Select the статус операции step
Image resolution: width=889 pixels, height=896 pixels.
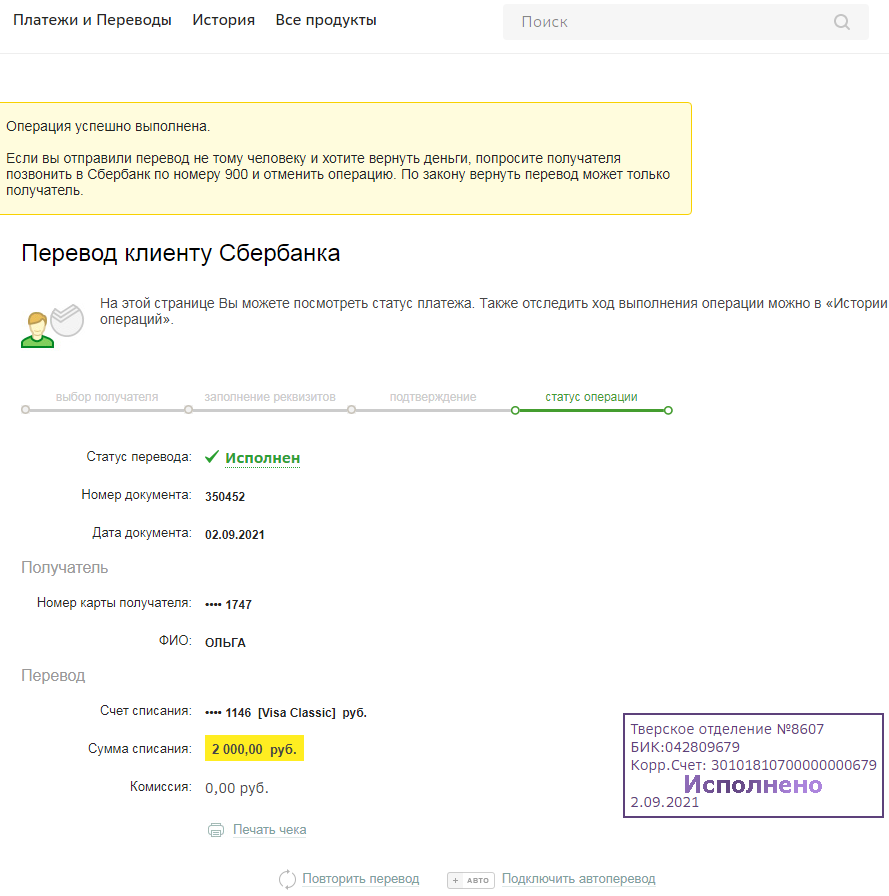tap(591, 397)
